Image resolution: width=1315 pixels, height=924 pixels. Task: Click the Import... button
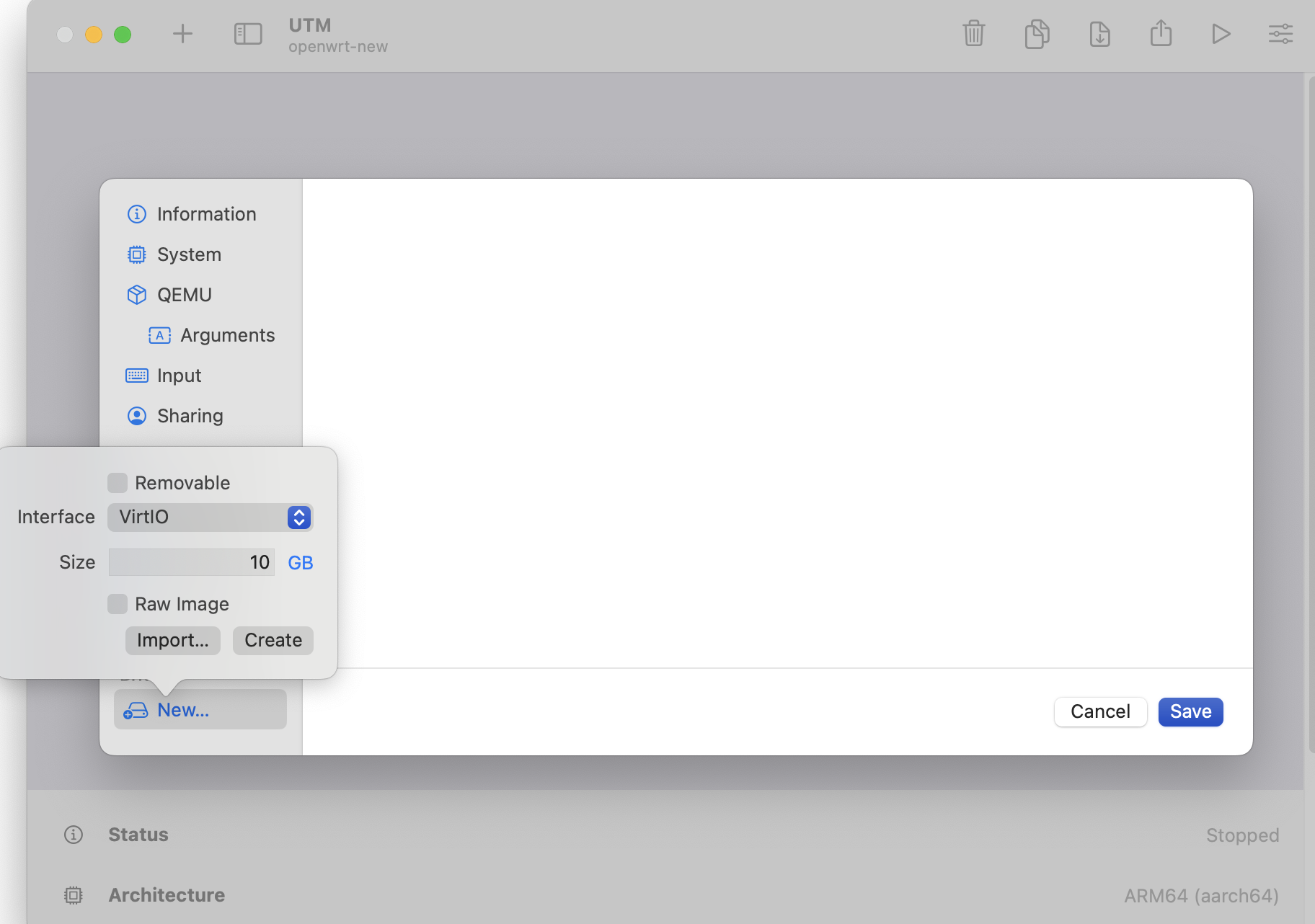click(173, 640)
